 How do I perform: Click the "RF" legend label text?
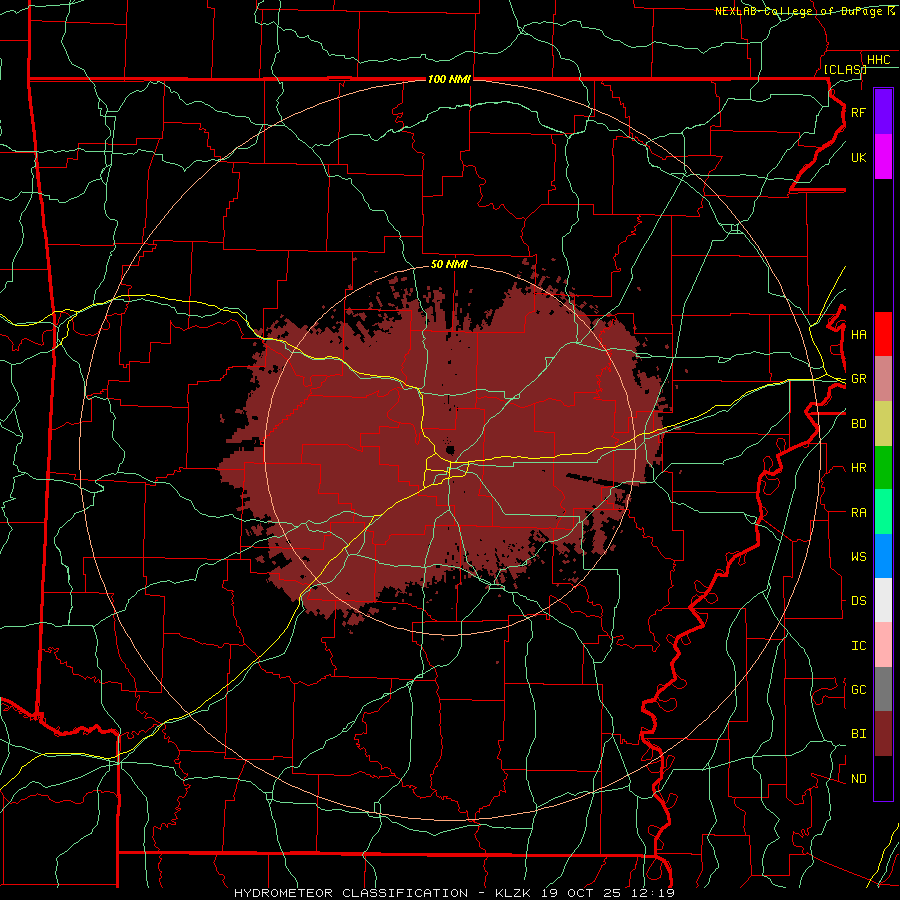pyautogui.click(x=859, y=112)
